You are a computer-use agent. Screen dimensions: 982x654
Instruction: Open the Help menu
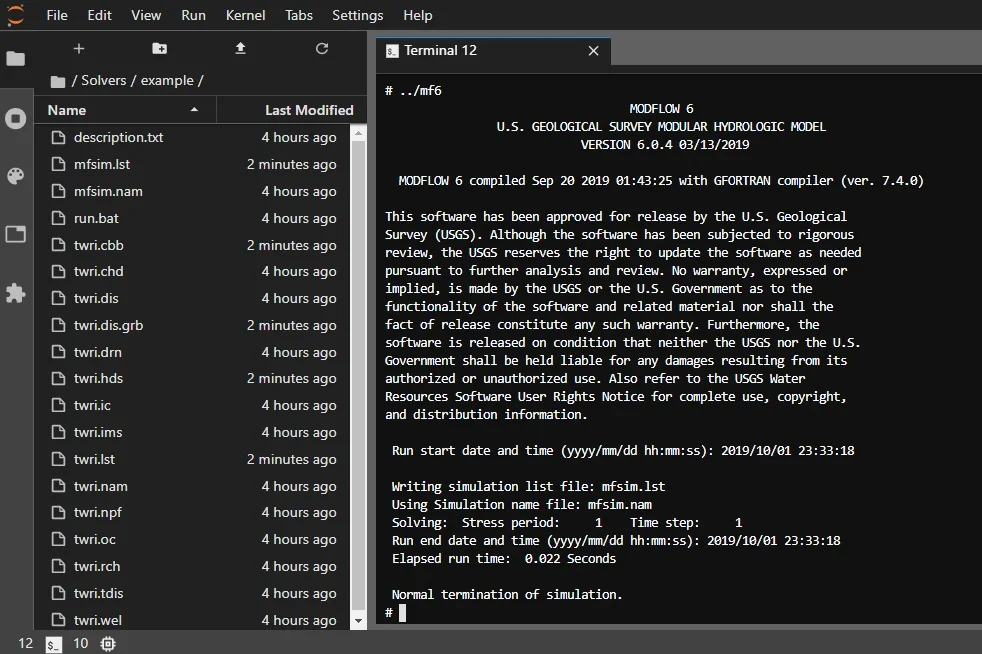pyautogui.click(x=418, y=15)
